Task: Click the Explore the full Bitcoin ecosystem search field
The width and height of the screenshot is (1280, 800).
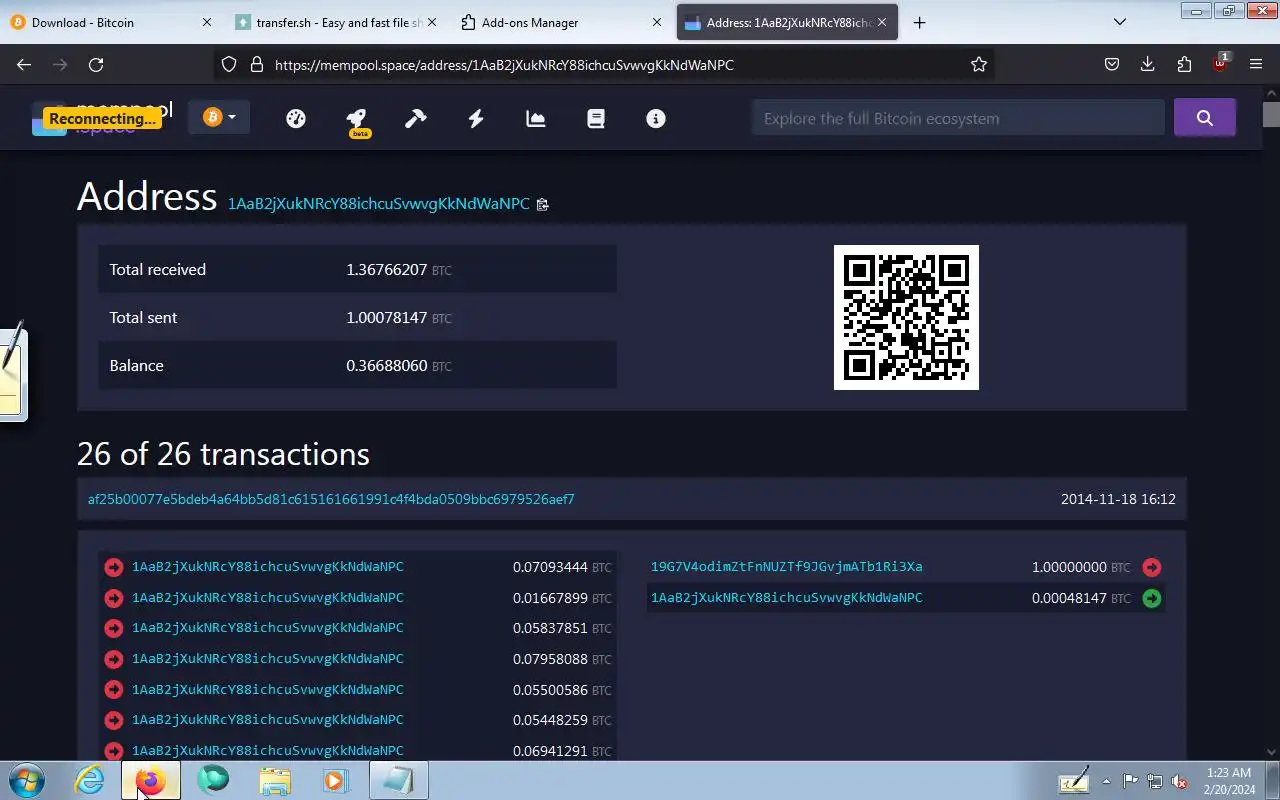Action: (958, 118)
